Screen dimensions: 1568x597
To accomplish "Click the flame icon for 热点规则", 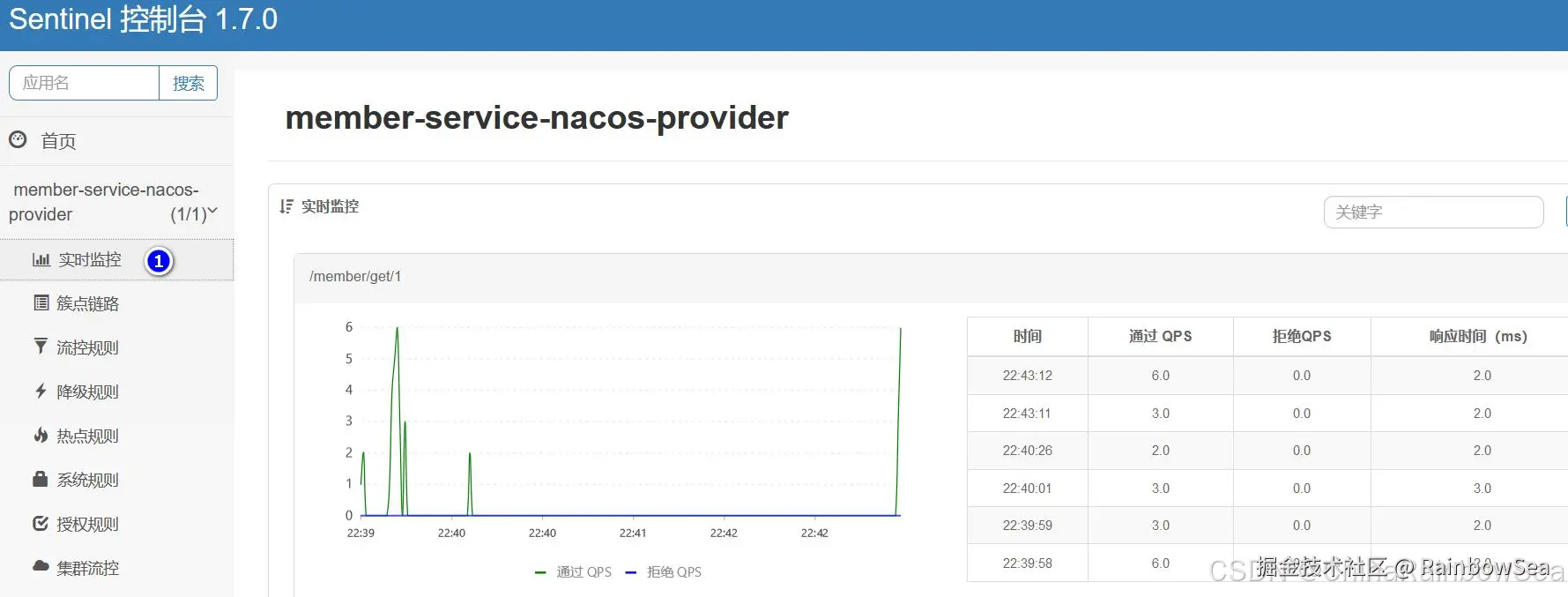I will [41, 435].
